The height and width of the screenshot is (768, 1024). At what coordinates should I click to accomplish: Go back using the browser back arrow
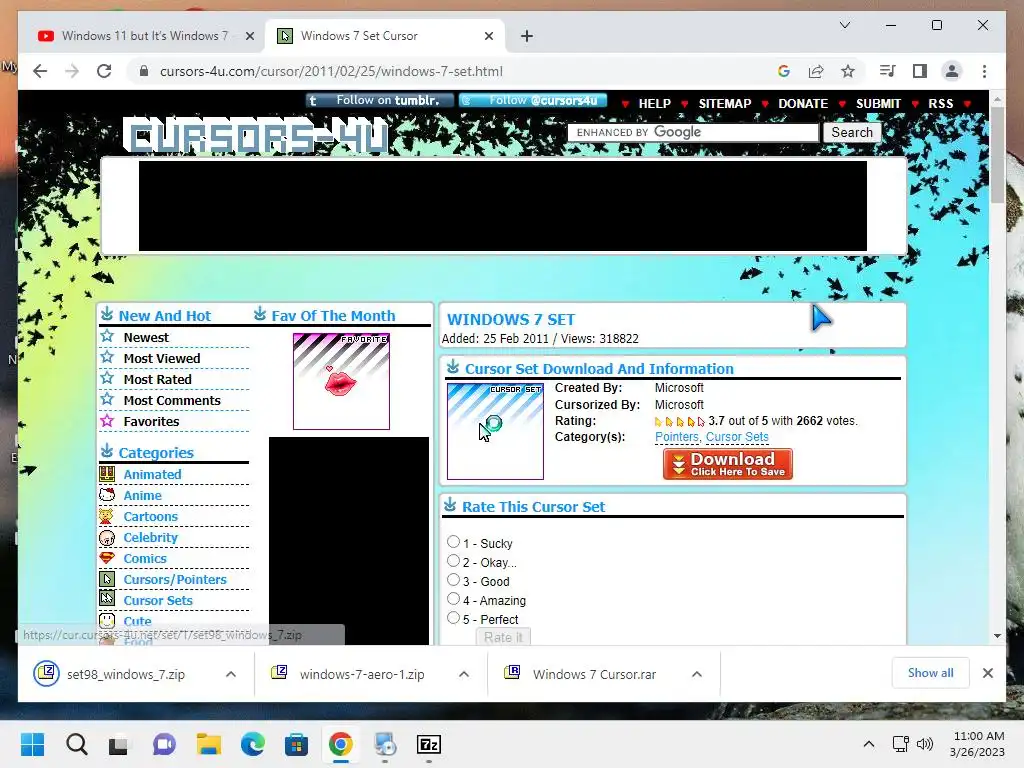pos(40,71)
